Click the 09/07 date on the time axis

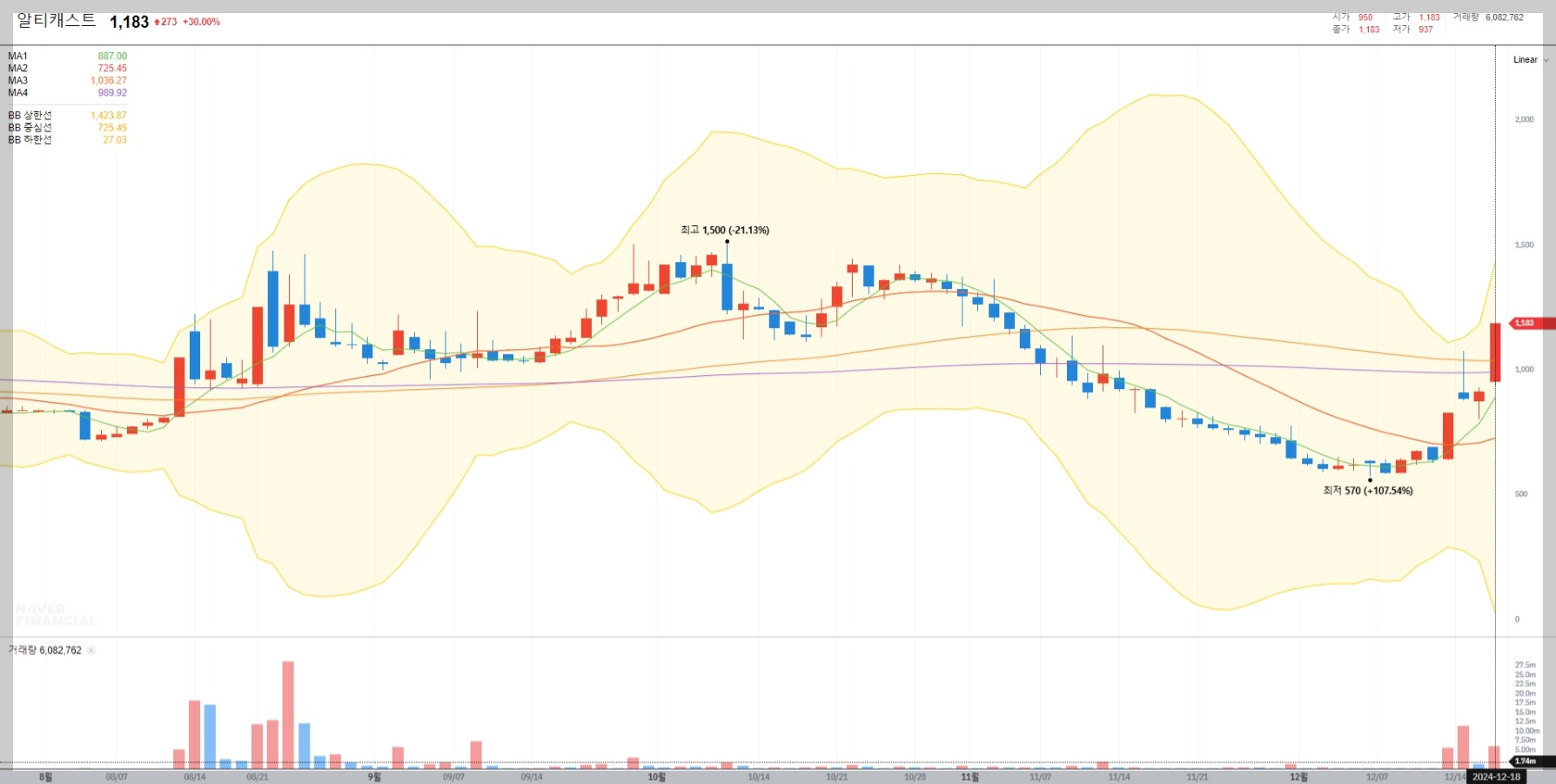click(x=453, y=777)
